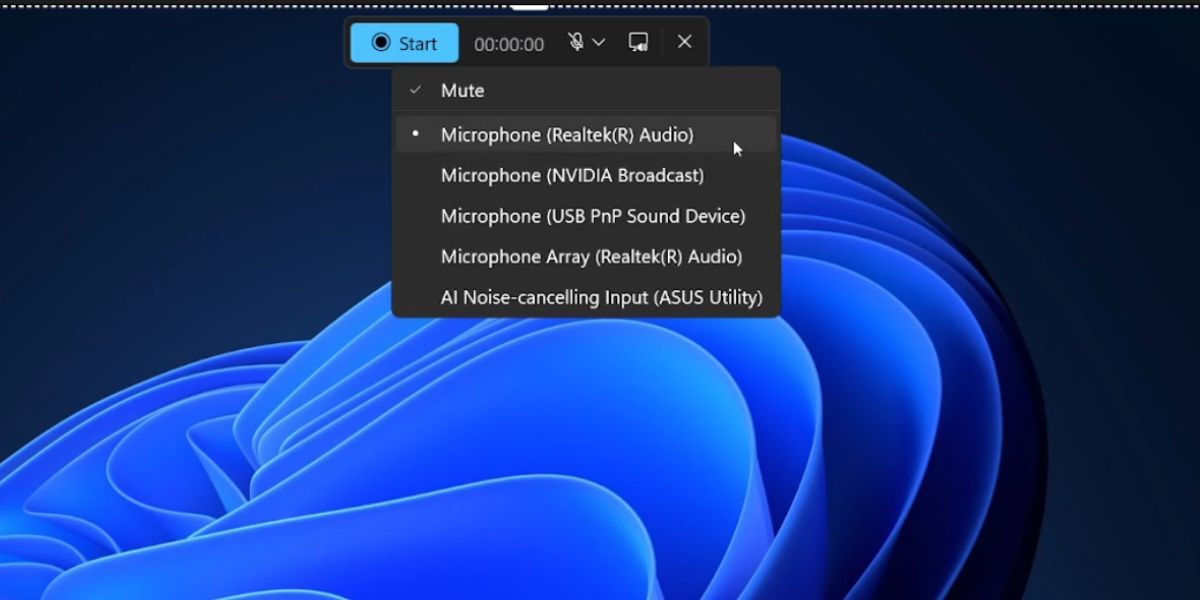The width and height of the screenshot is (1200, 600).
Task: Choose AI Noise-cancelling Input (ASUS Utility)
Action: [601, 297]
